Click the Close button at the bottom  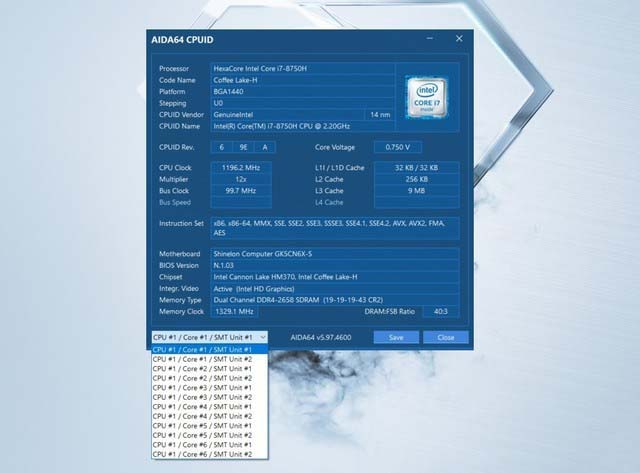(x=446, y=337)
